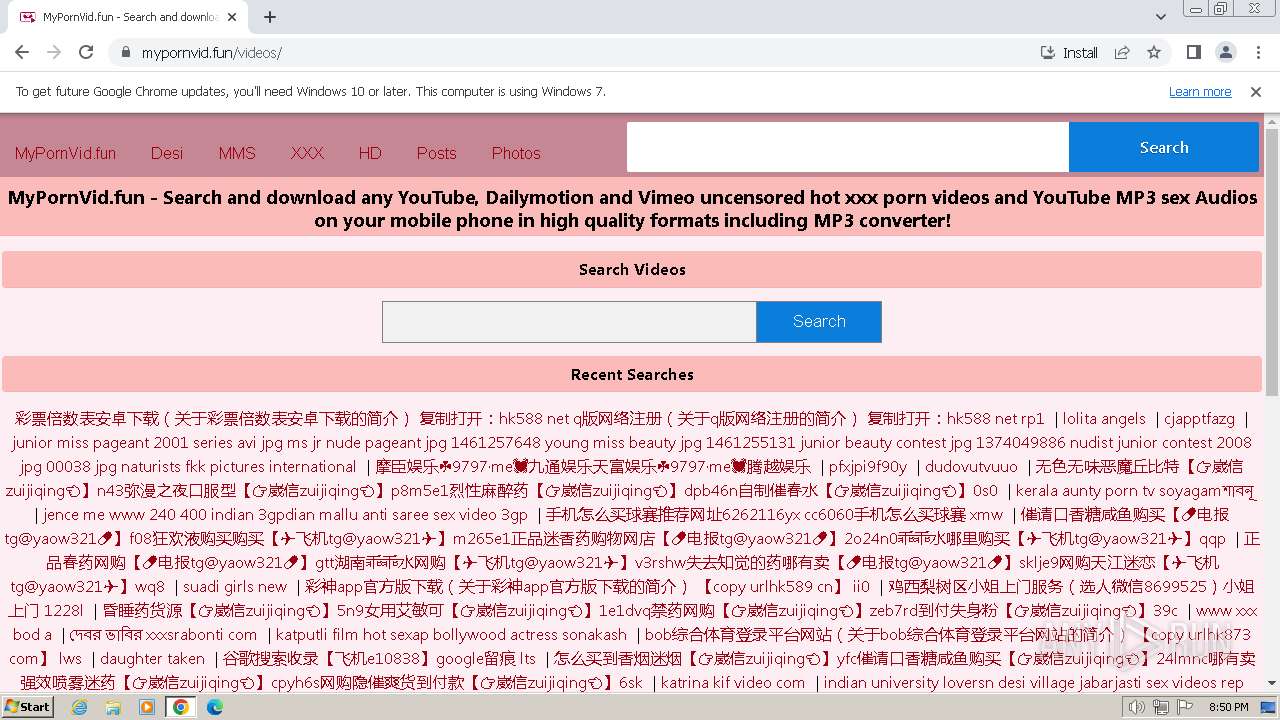Open the Chrome profile avatar

(1225, 52)
